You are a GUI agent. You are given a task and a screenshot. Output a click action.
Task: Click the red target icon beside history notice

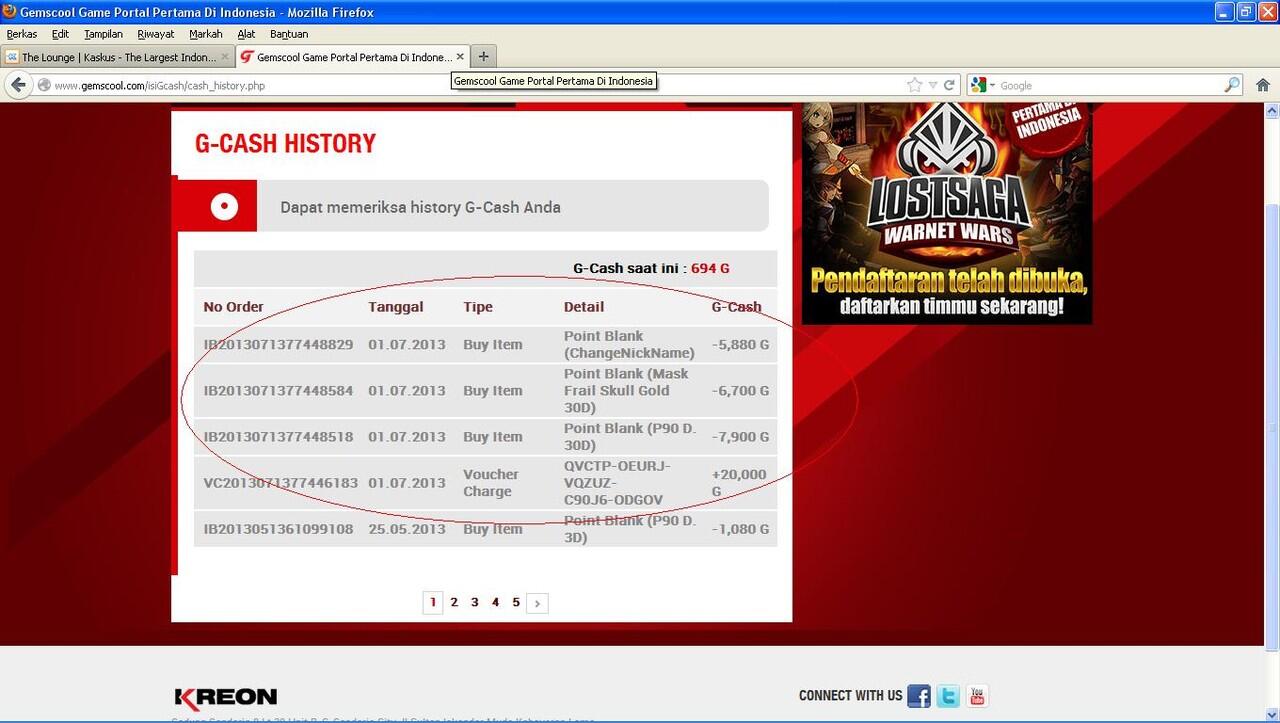(224, 207)
